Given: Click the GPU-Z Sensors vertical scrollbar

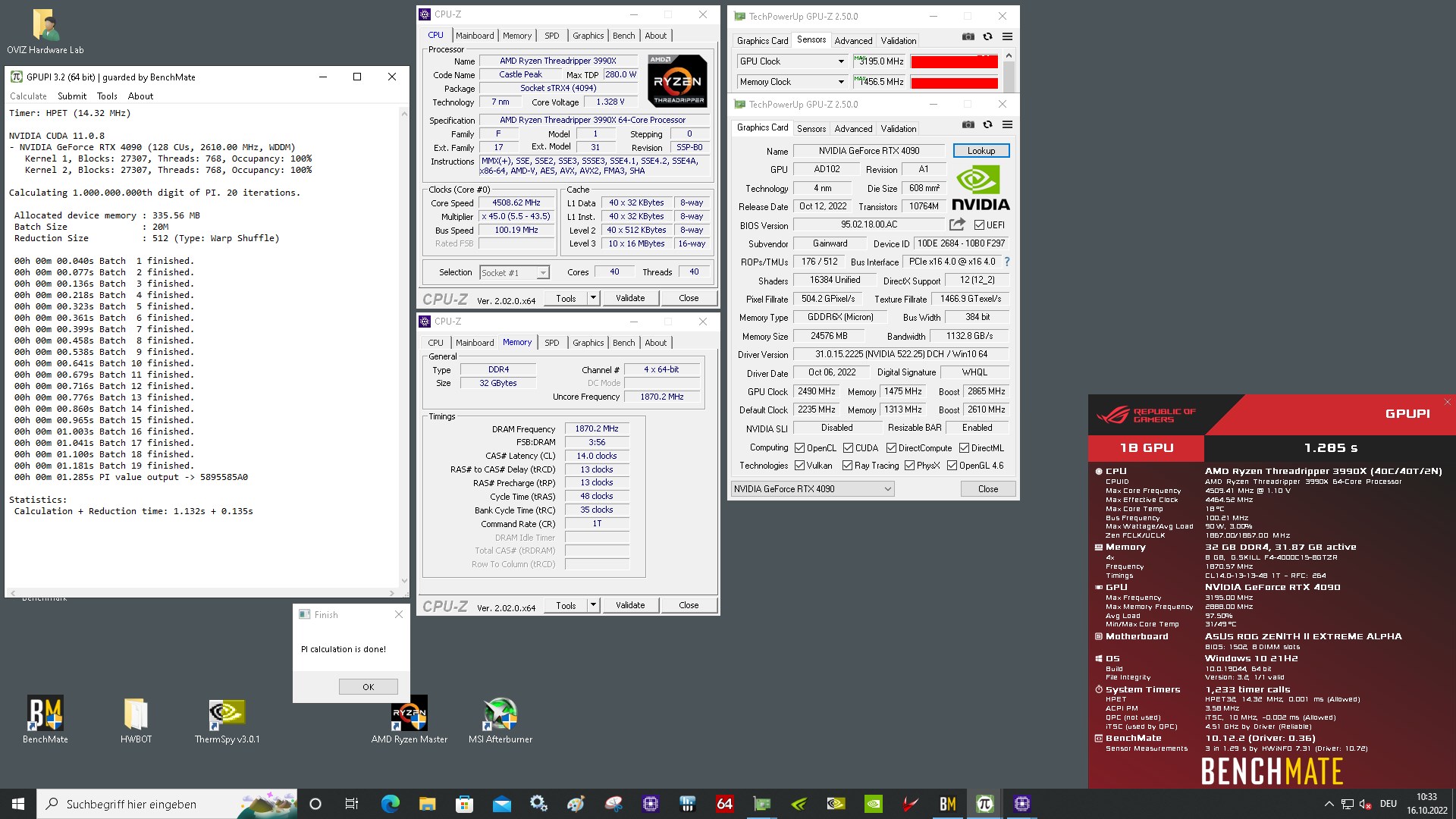Looking at the screenshot, I should pos(1009,71).
